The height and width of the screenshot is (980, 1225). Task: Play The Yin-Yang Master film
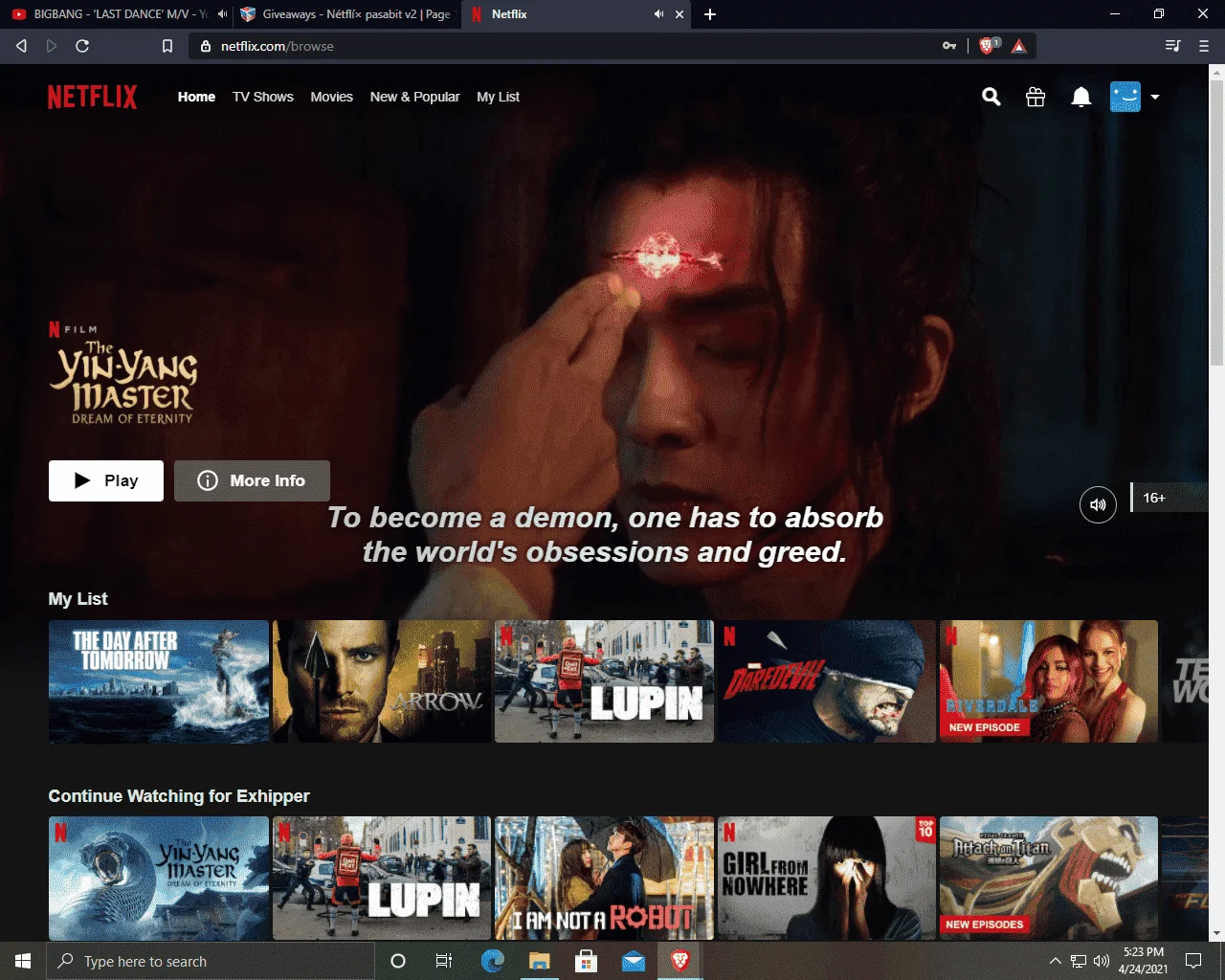pos(106,480)
